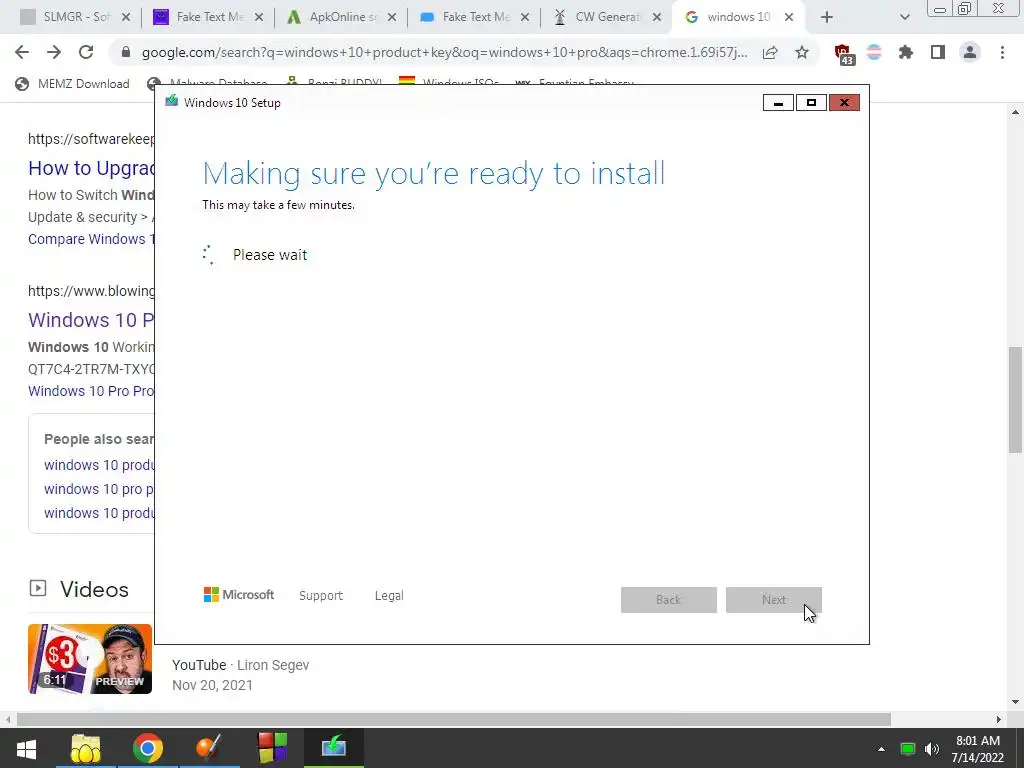
Task: View site info via the padlock icon
Action: pyautogui.click(x=126, y=52)
